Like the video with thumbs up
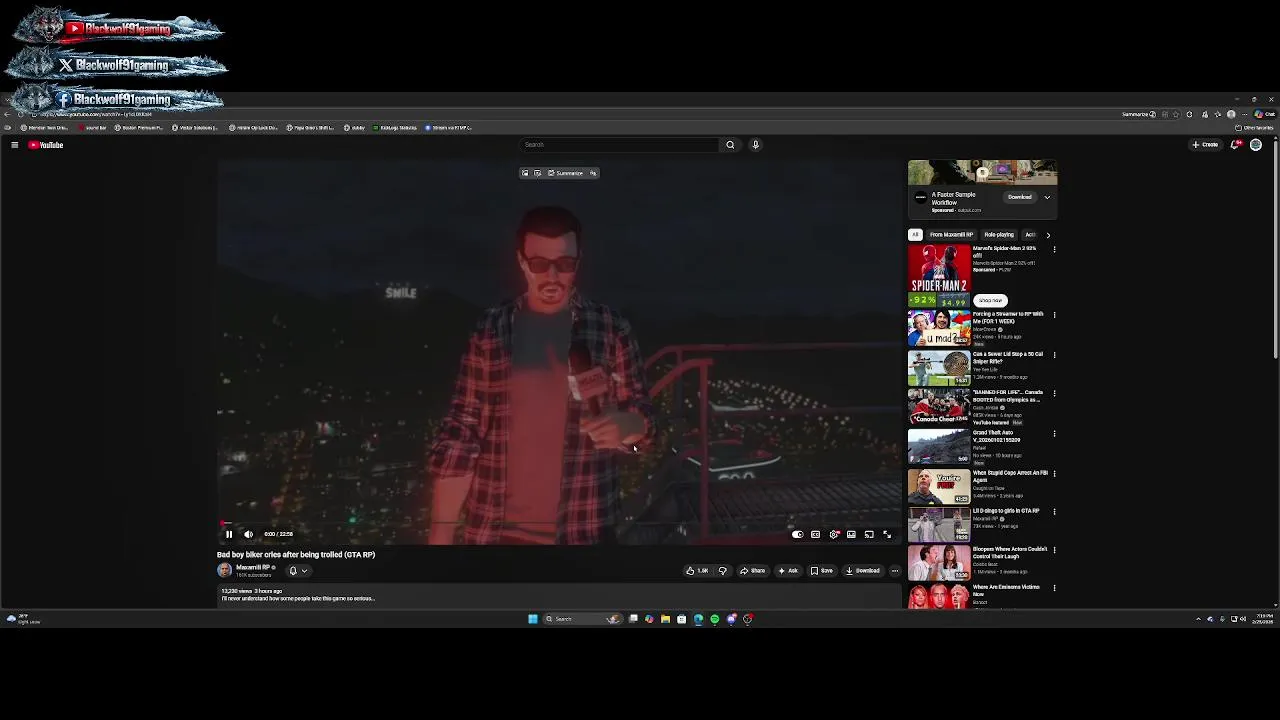 697,571
